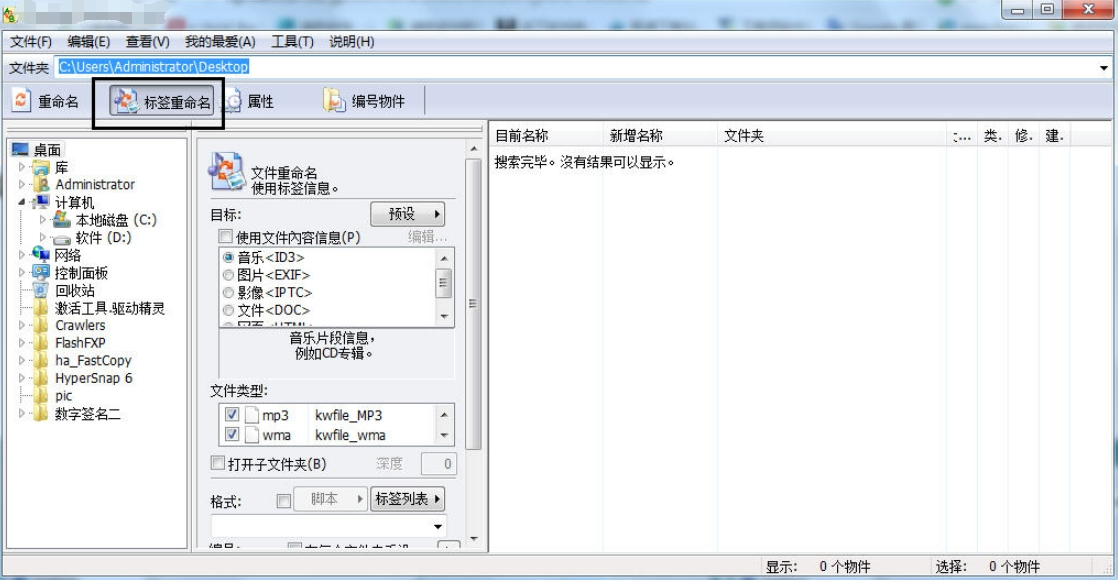Expand the 本地磁盘 (C:) tree node

[43, 219]
